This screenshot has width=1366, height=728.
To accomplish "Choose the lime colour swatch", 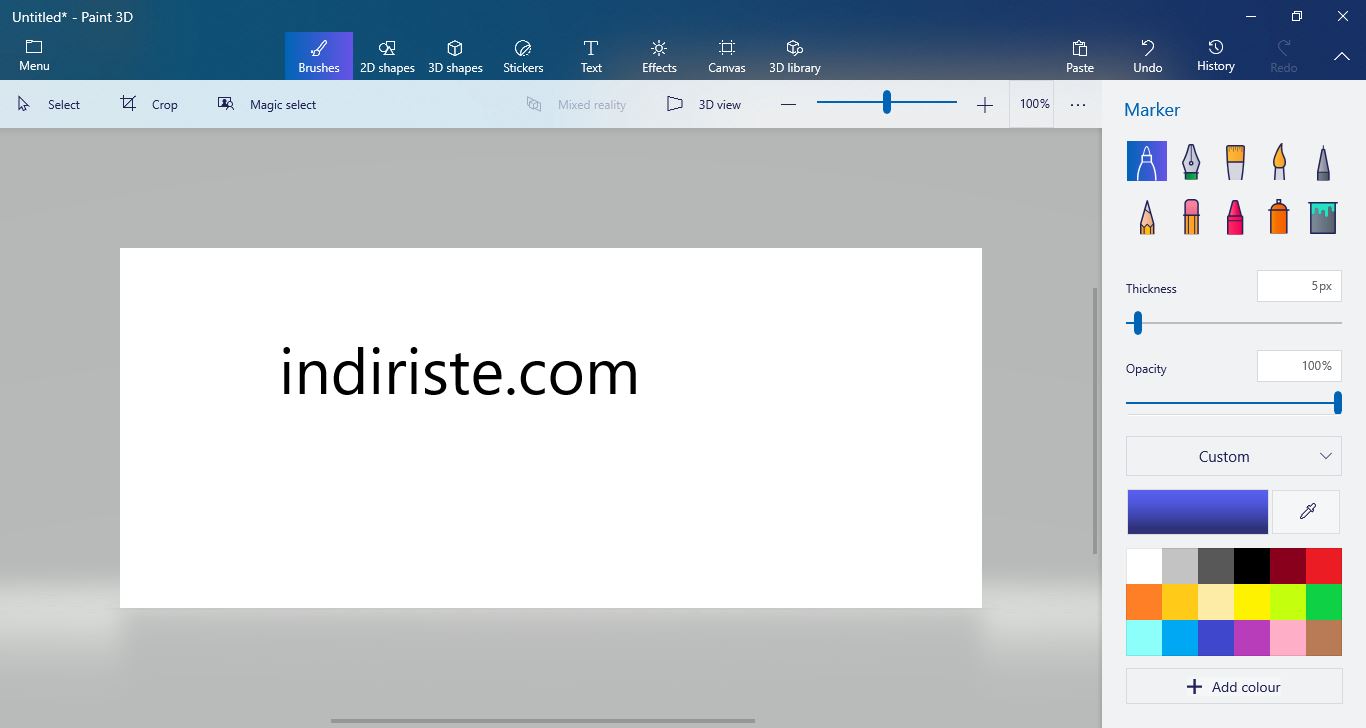I will point(1288,602).
